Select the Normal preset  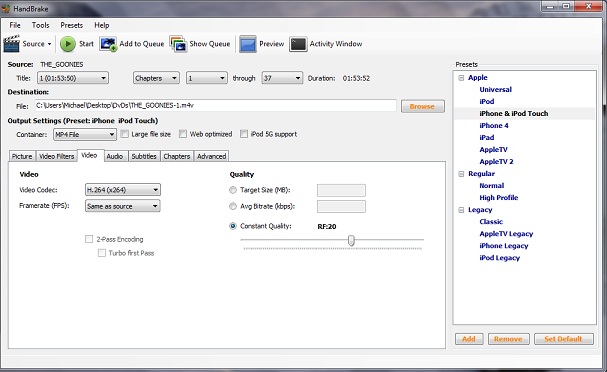pos(492,185)
